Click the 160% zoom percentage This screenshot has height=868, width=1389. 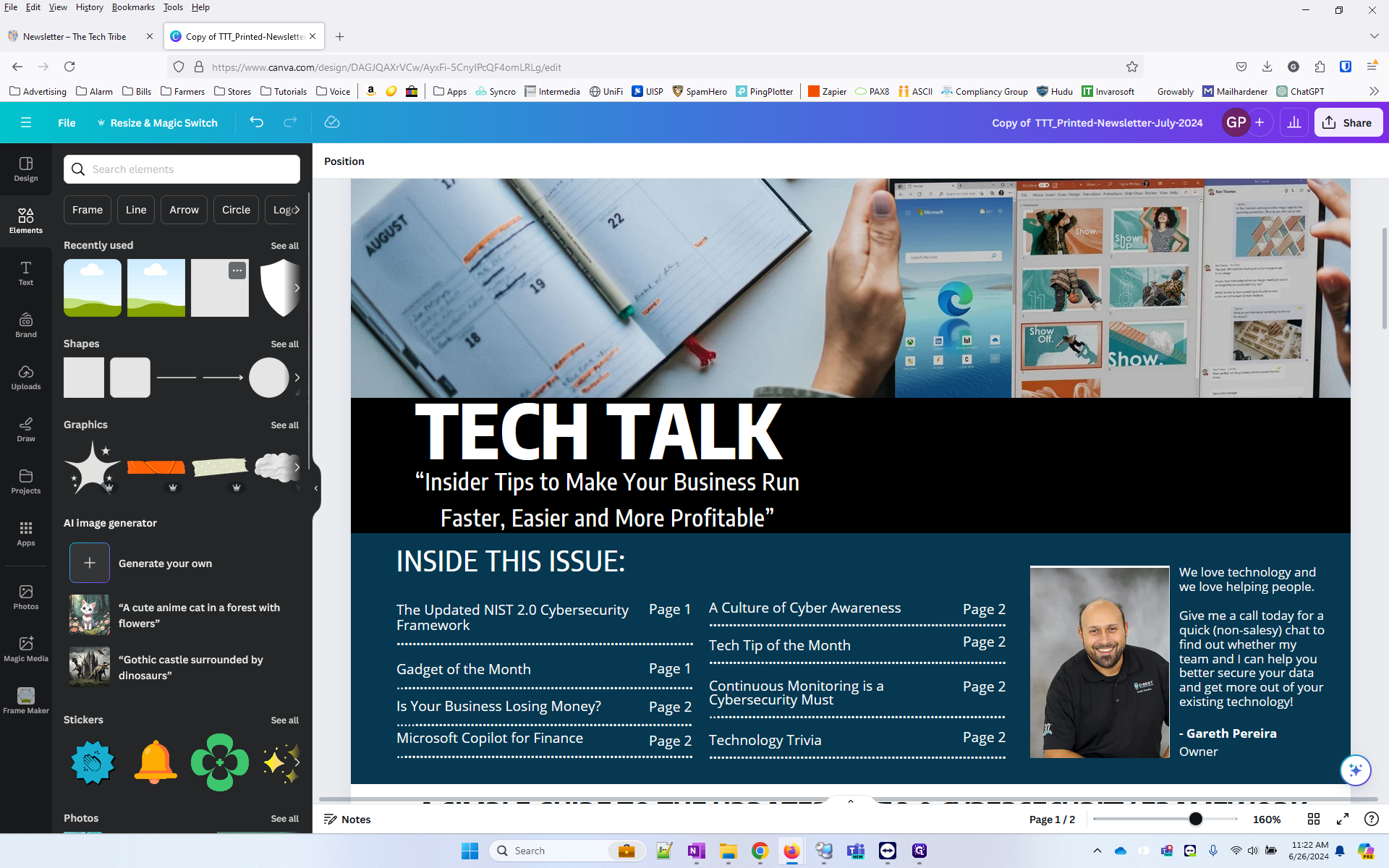(x=1267, y=819)
